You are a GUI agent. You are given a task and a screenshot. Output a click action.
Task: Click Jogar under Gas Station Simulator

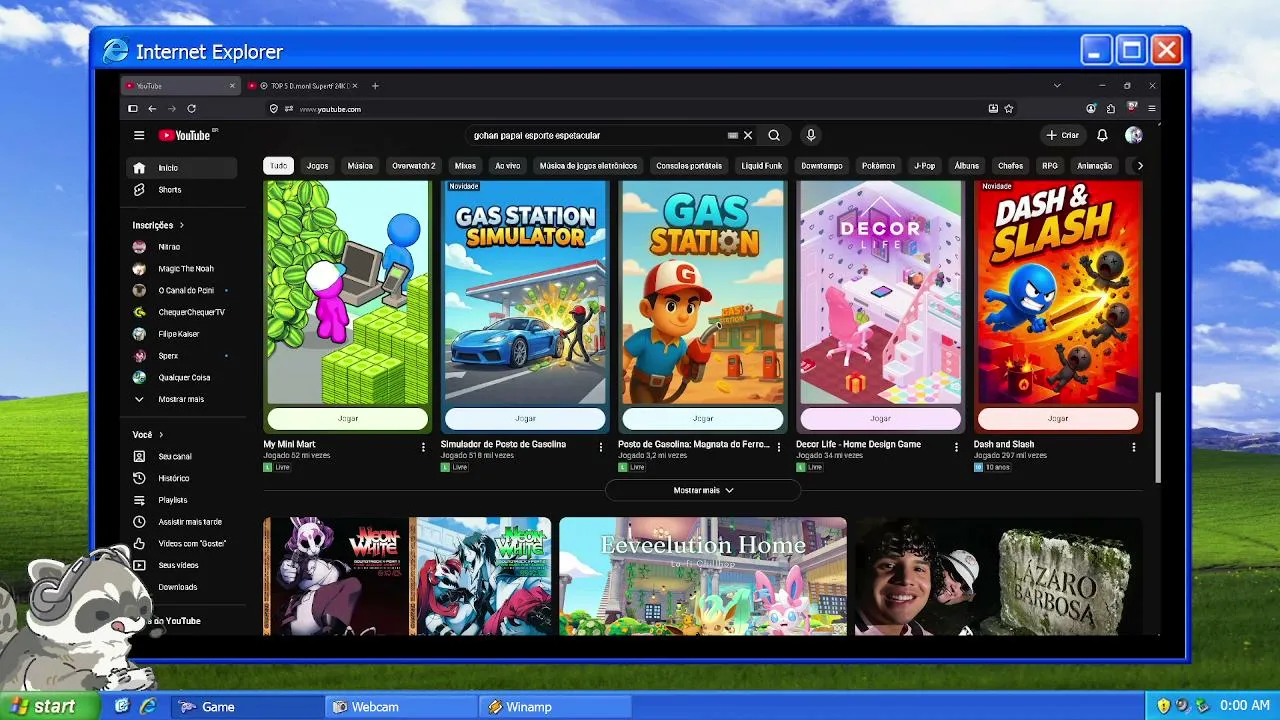[525, 419]
